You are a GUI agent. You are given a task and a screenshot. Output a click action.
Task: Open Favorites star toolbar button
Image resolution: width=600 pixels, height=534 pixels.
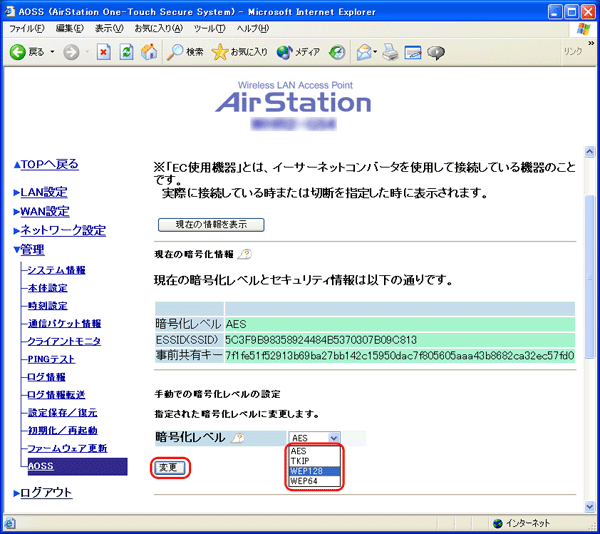tap(240, 52)
